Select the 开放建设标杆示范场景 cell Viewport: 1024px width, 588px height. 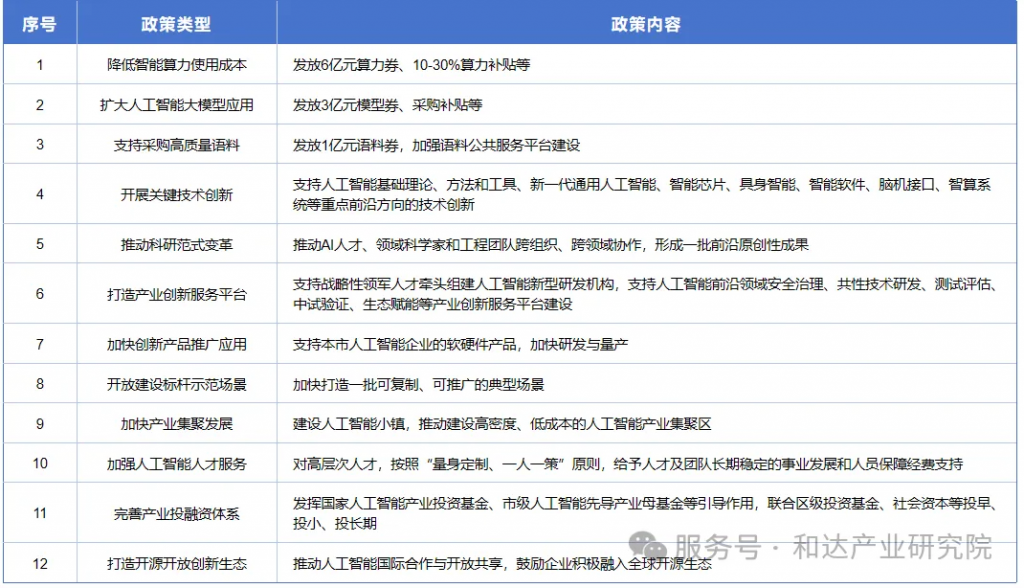[177, 384]
